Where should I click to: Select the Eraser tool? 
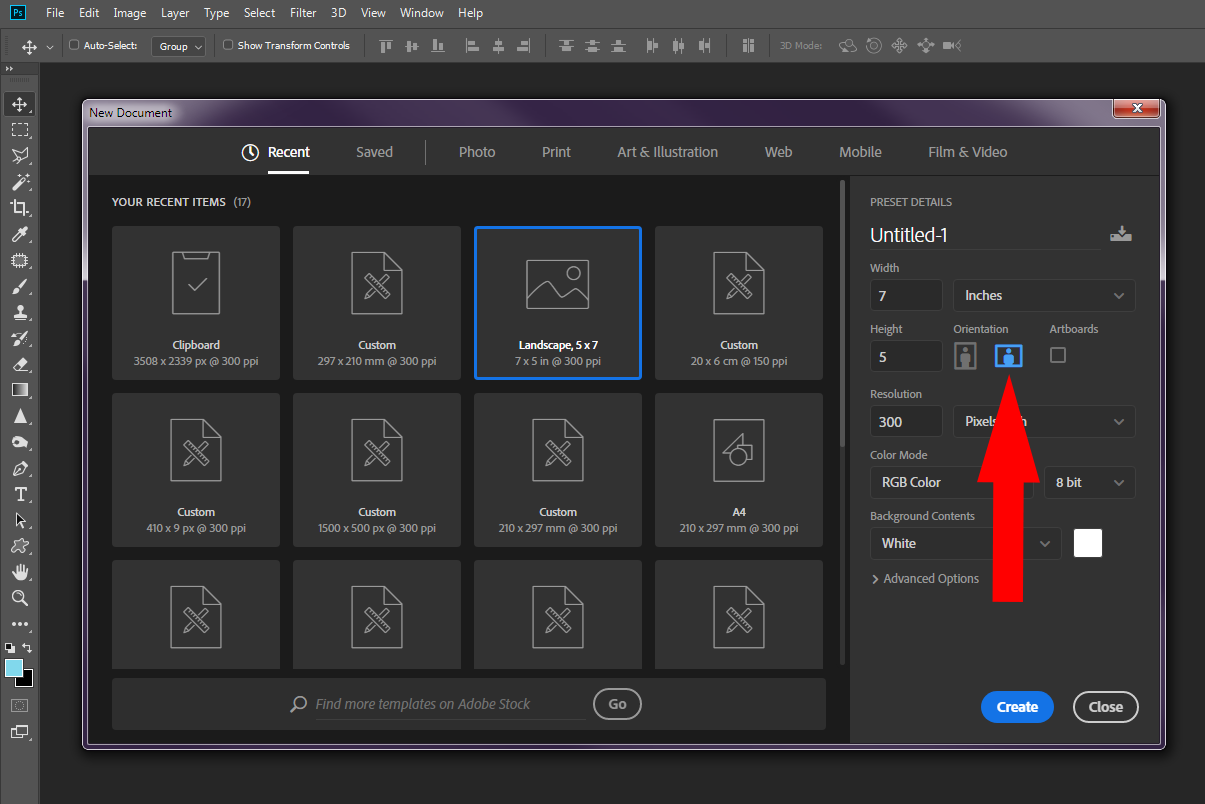tap(19, 364)
